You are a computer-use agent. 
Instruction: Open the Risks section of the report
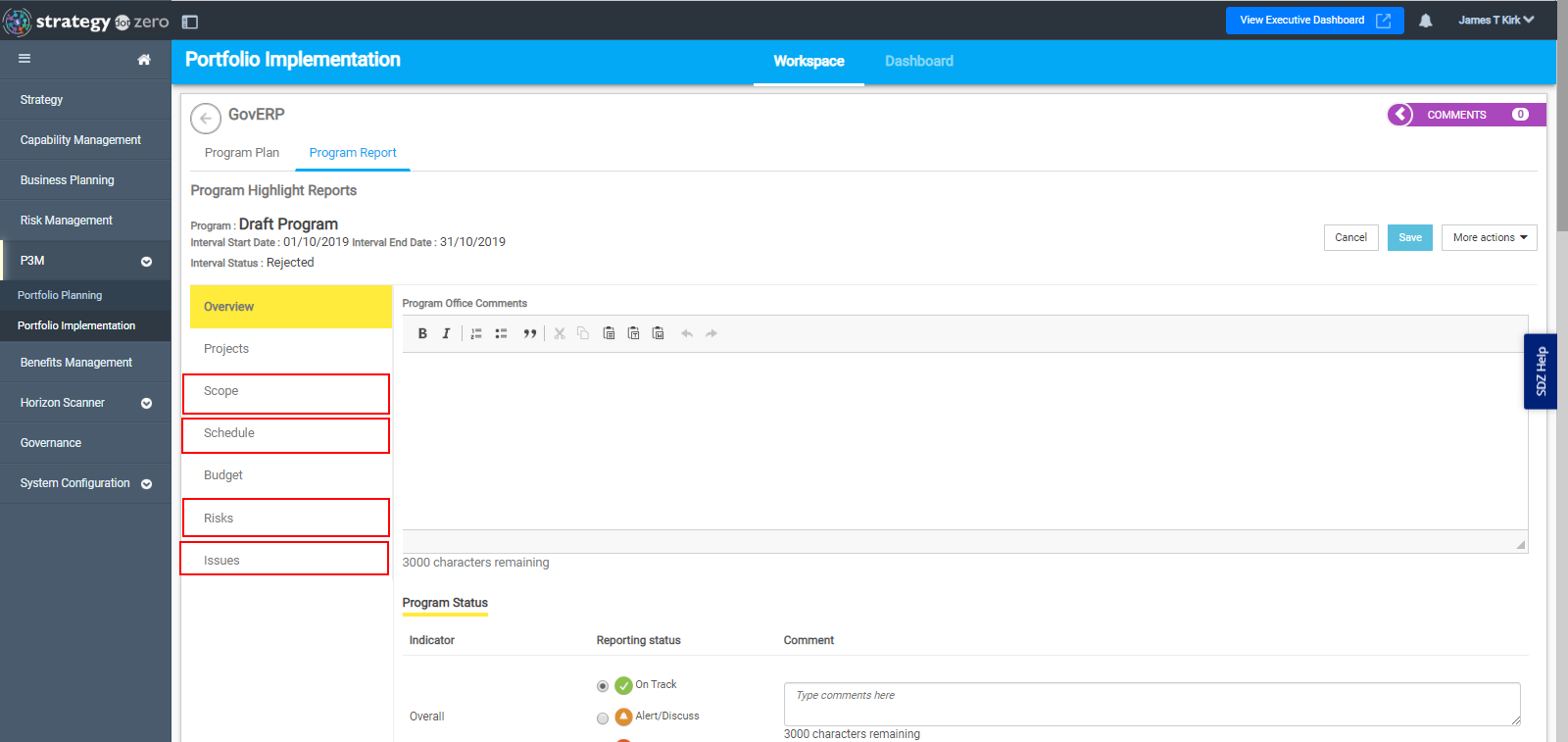(286, 518)
